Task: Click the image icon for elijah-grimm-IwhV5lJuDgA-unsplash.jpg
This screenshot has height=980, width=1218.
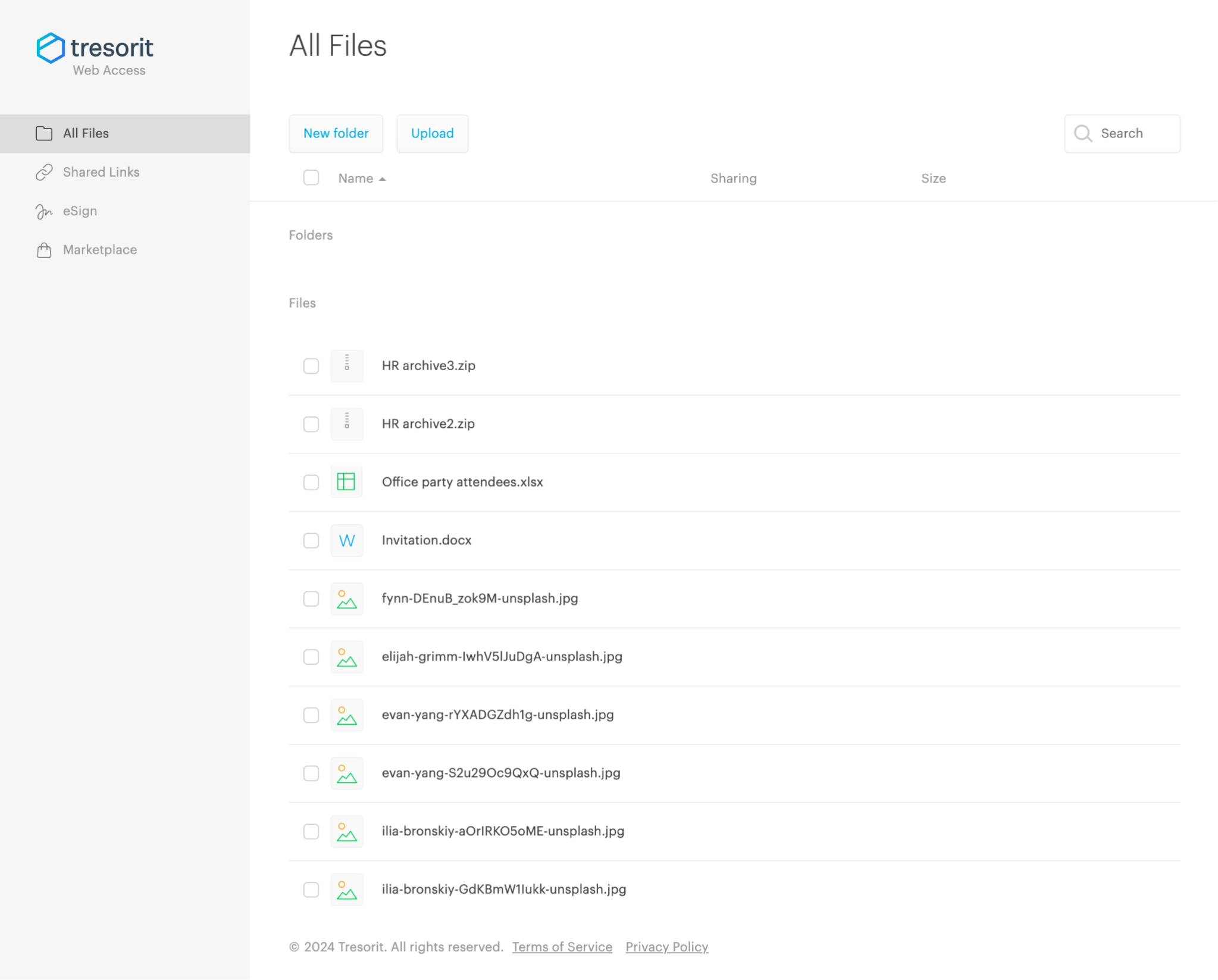Action: [347, 657]
